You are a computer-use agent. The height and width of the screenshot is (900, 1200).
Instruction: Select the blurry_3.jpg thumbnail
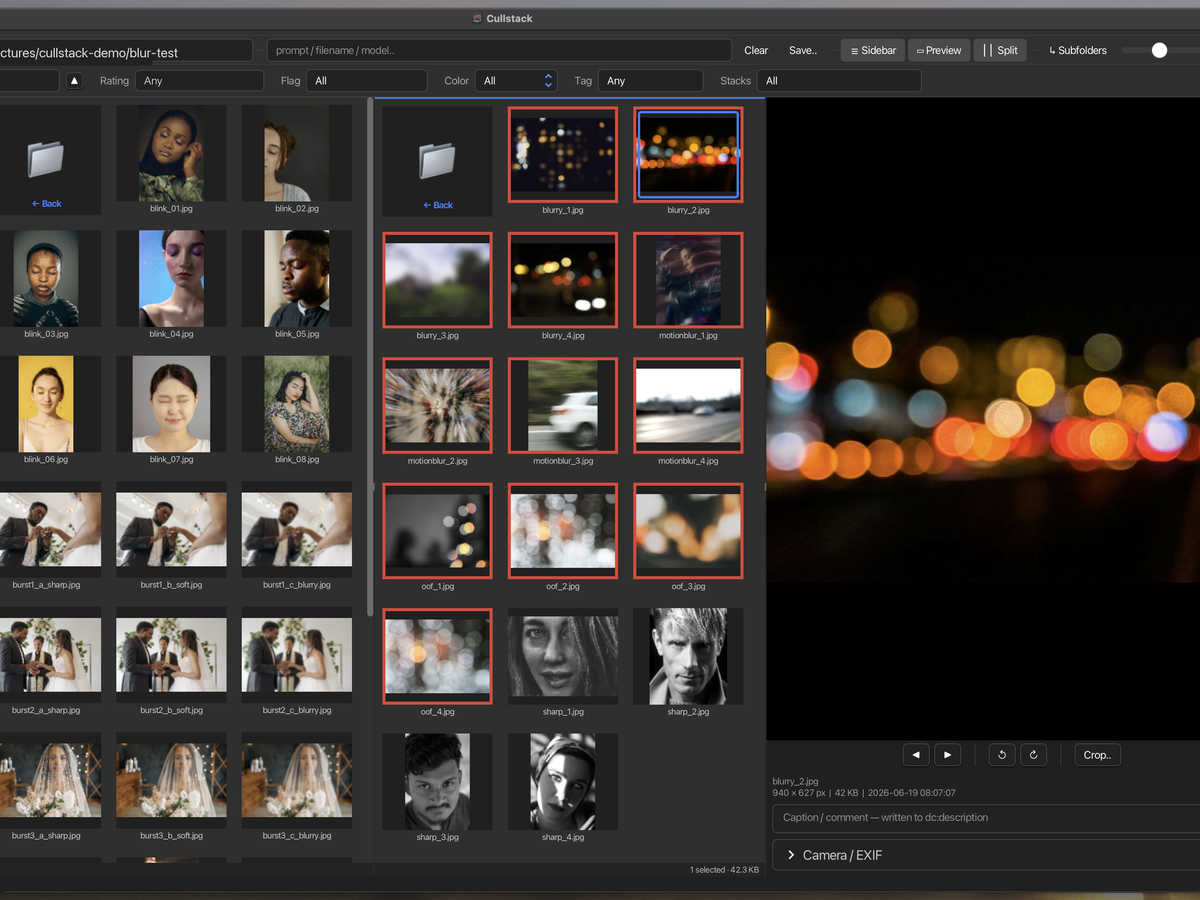click(x=437, y=280)
